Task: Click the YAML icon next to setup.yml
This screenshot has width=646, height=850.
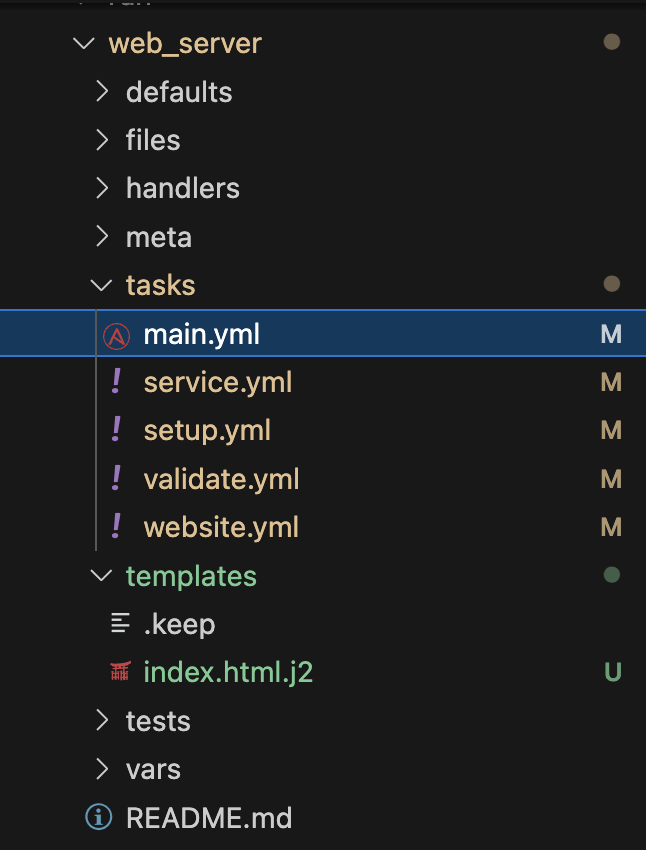Action: pos(117,430)
